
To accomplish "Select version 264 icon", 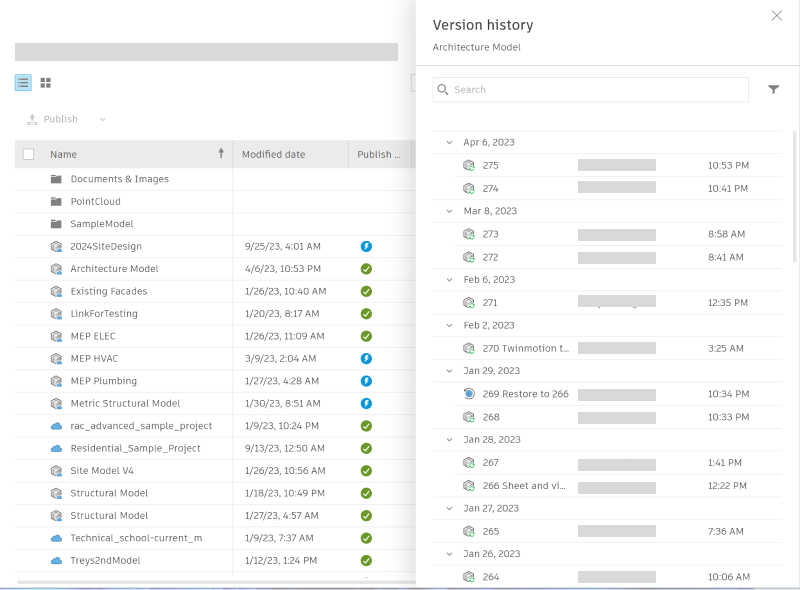I will point(469,577).
